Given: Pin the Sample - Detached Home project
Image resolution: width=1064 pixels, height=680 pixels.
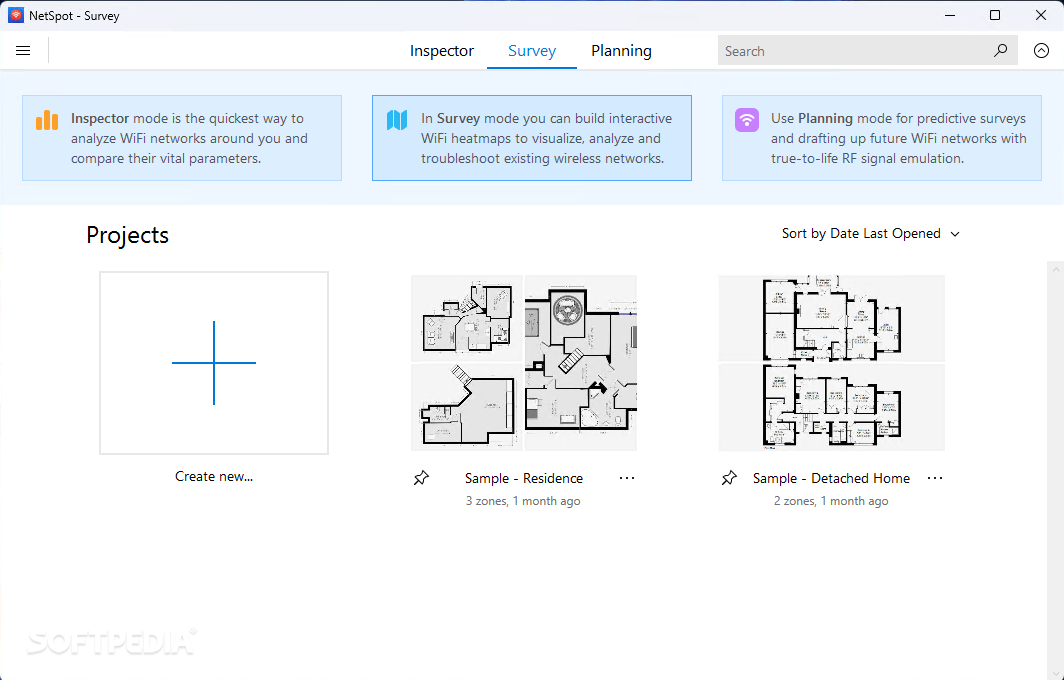Looking at the screenshot, I should point(729,478).
